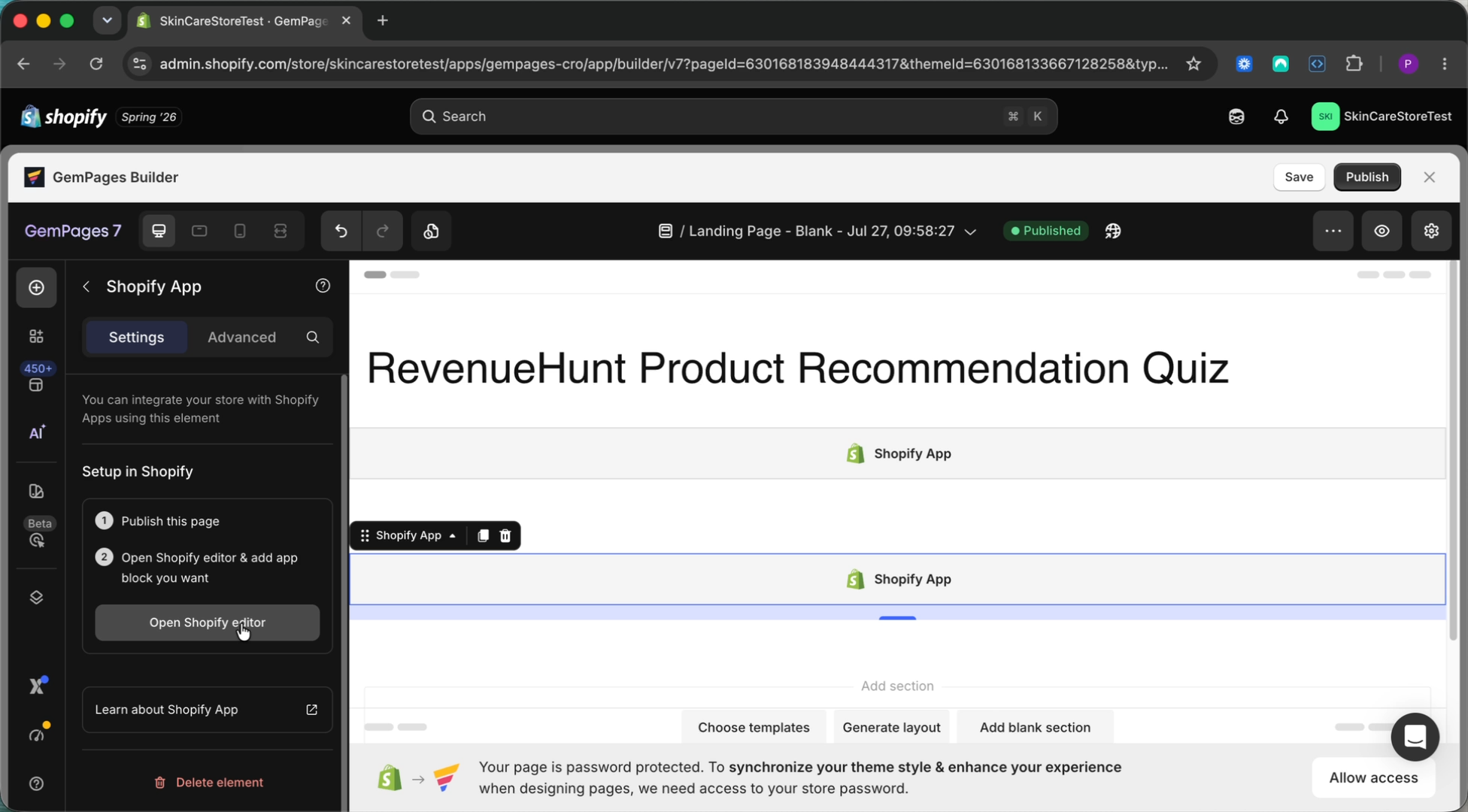The height and width of the screenshot is (812, 1468).
Task: Click the add element plus icon in sidebar
Action: tap(36, 288)
